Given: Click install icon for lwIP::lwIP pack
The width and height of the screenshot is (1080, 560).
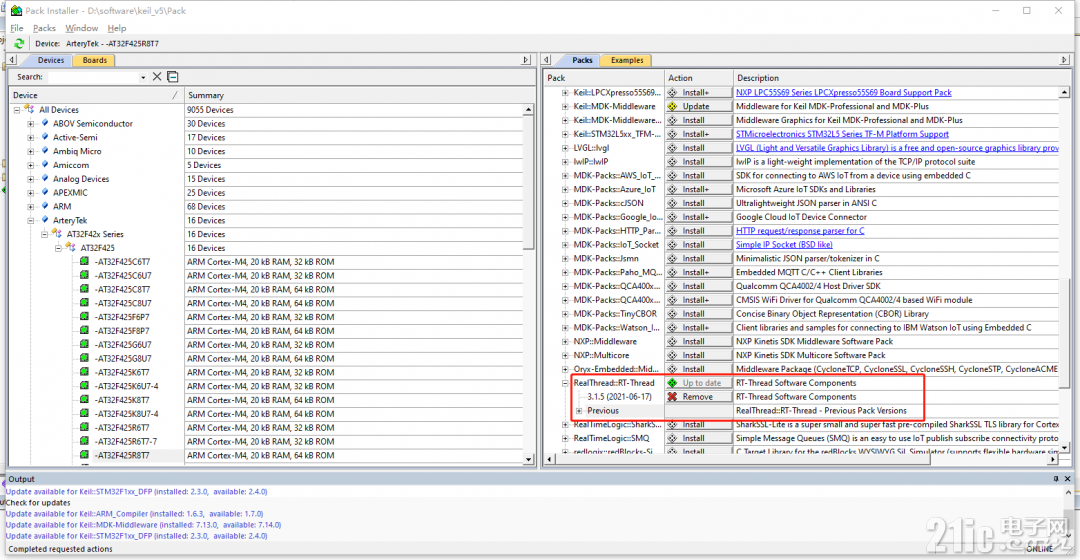Looking at the screenshot, I should 672,161.
